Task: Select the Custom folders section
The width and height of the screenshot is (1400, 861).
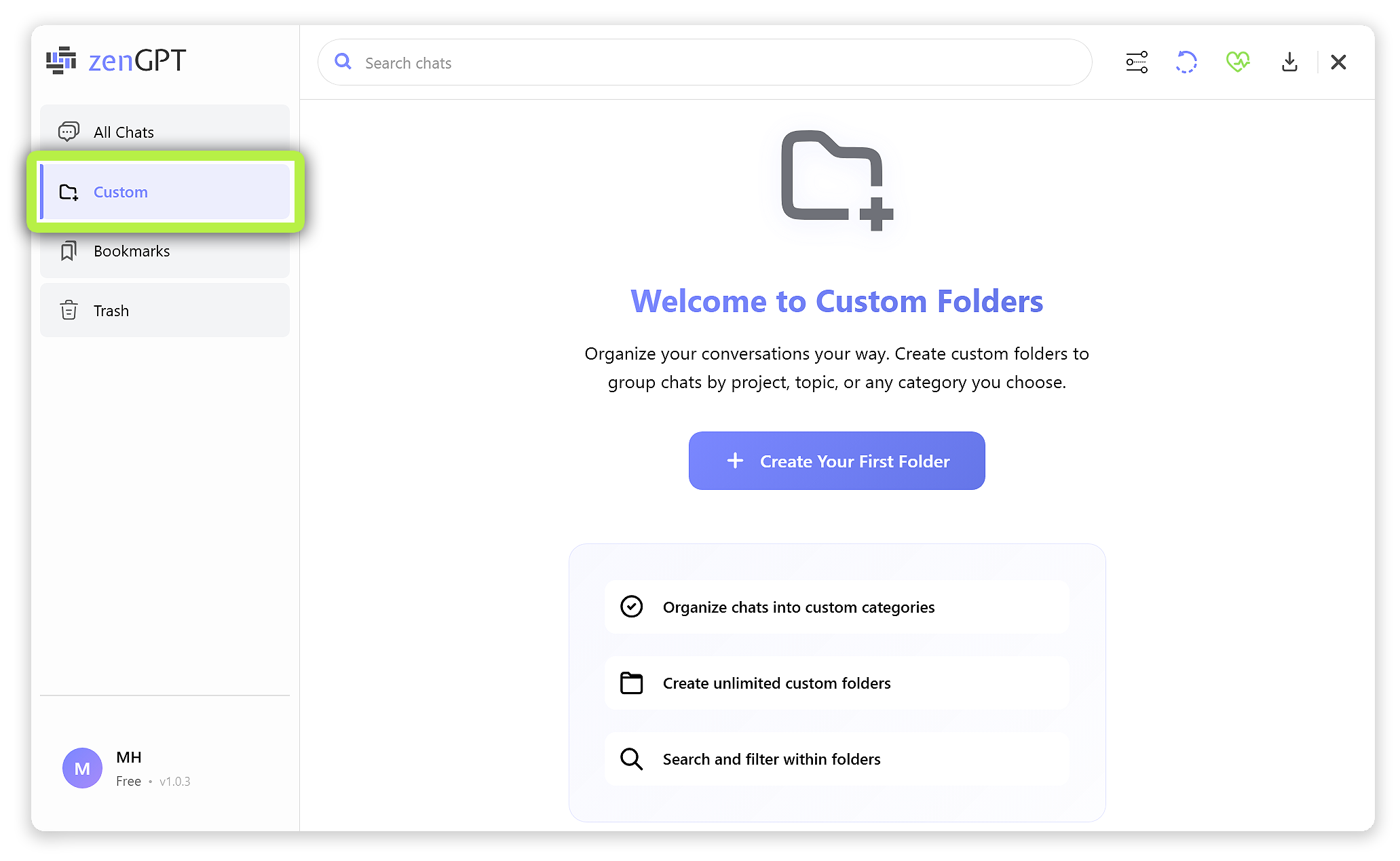Action: click(x=121, y=192)
